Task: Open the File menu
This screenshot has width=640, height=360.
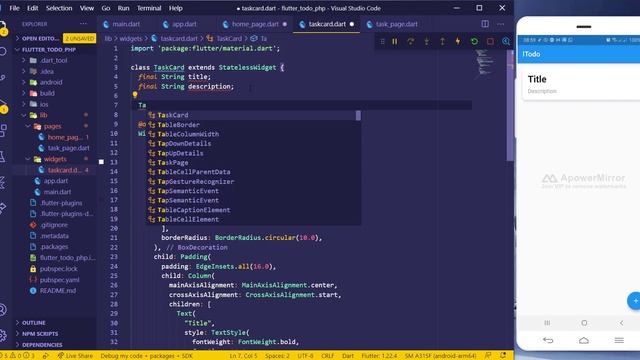Action: point(14,8)
